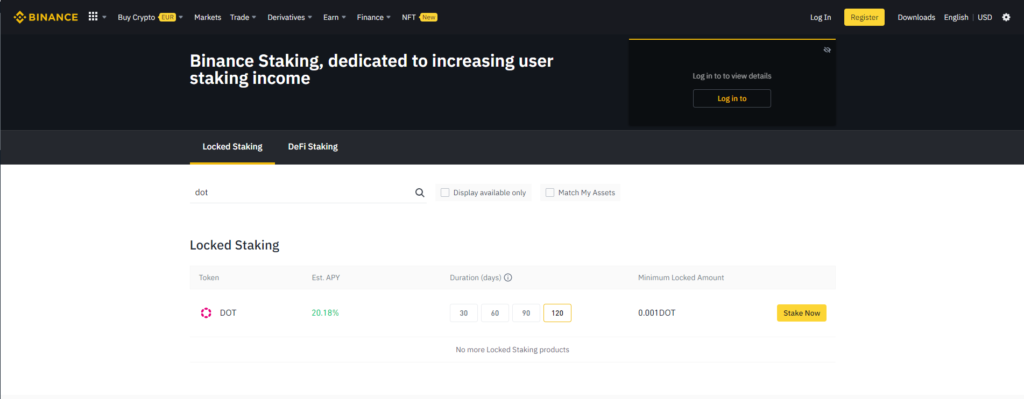This screenshot has height=399, width=1024.
Task: Expand the Derivatives menu
Action: tap(290, 17)
